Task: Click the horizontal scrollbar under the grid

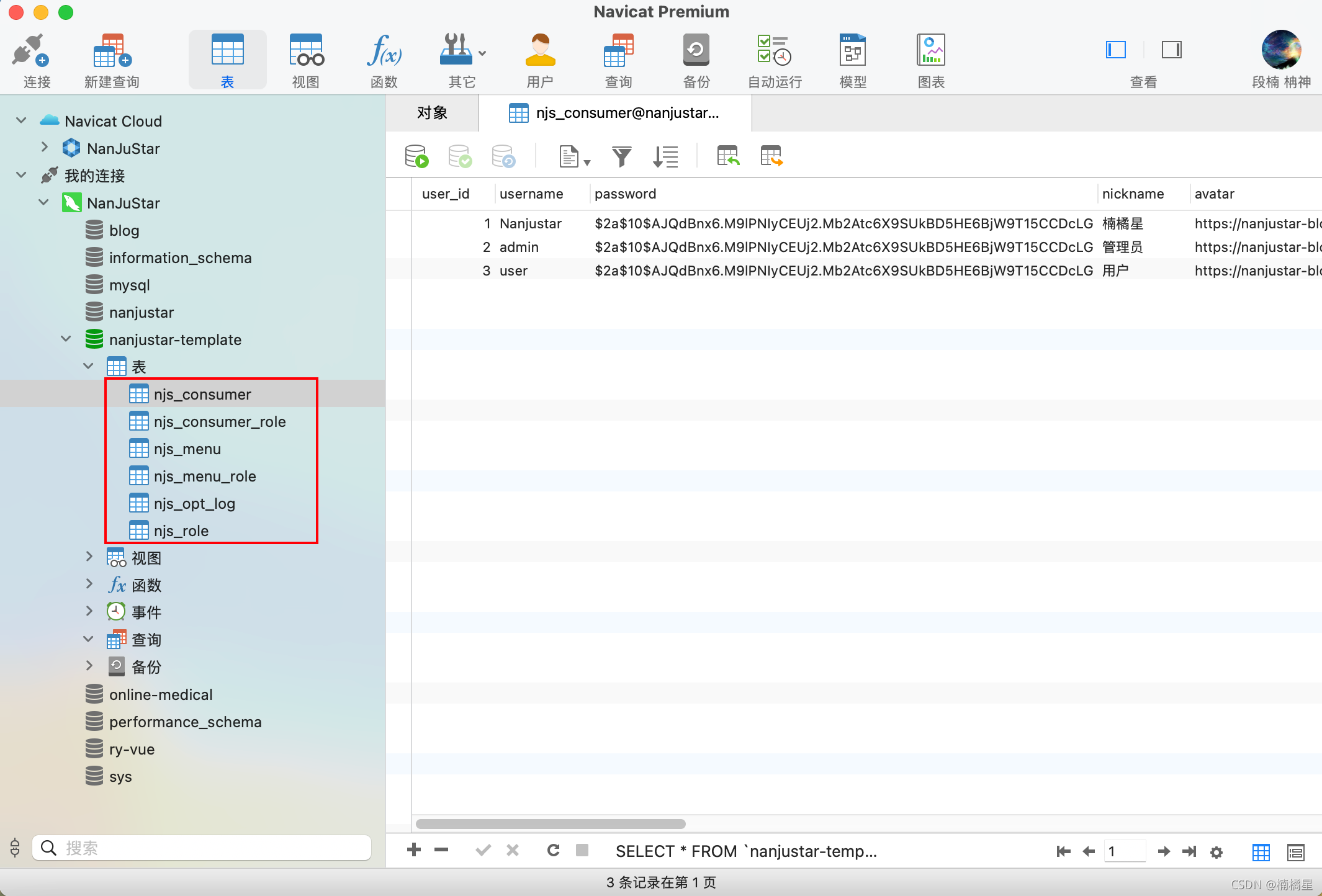Action: click(551, 824)
